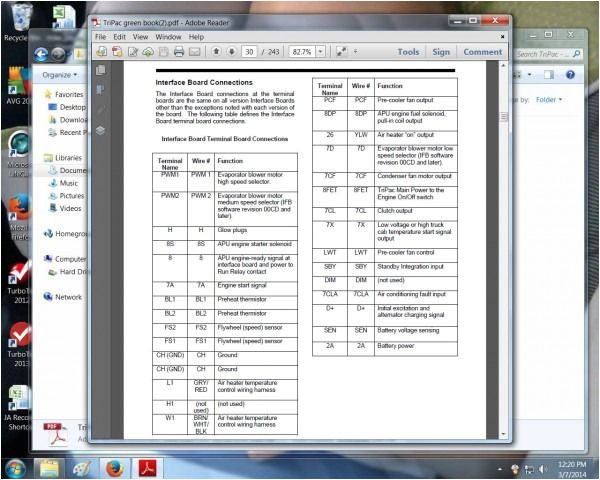The height and width of the screenshot is (480, 600).
Task: Open the Layers side panel
Action: tap(100, 130)
